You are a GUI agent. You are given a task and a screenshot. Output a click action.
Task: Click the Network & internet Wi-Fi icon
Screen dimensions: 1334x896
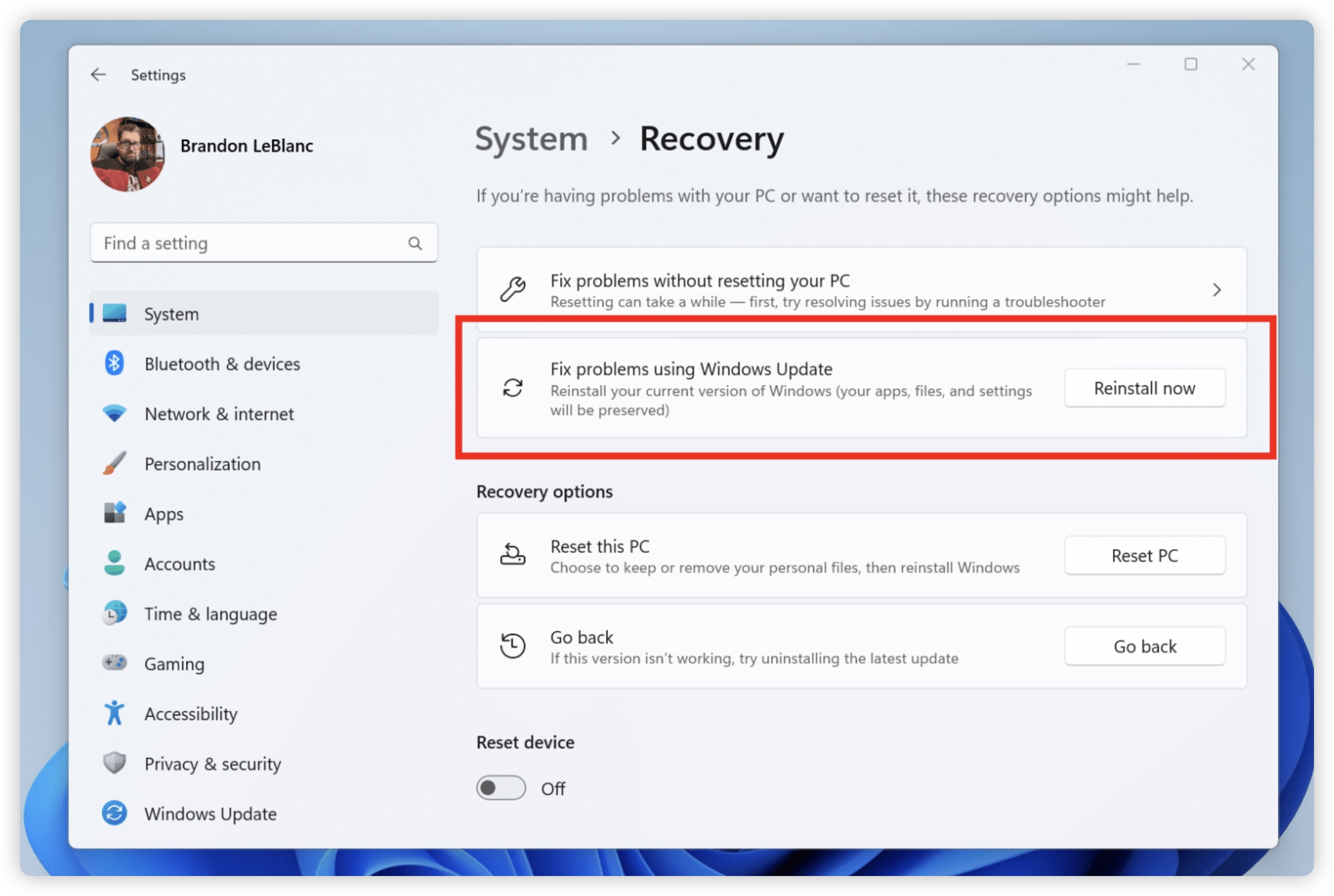(114, 414)
